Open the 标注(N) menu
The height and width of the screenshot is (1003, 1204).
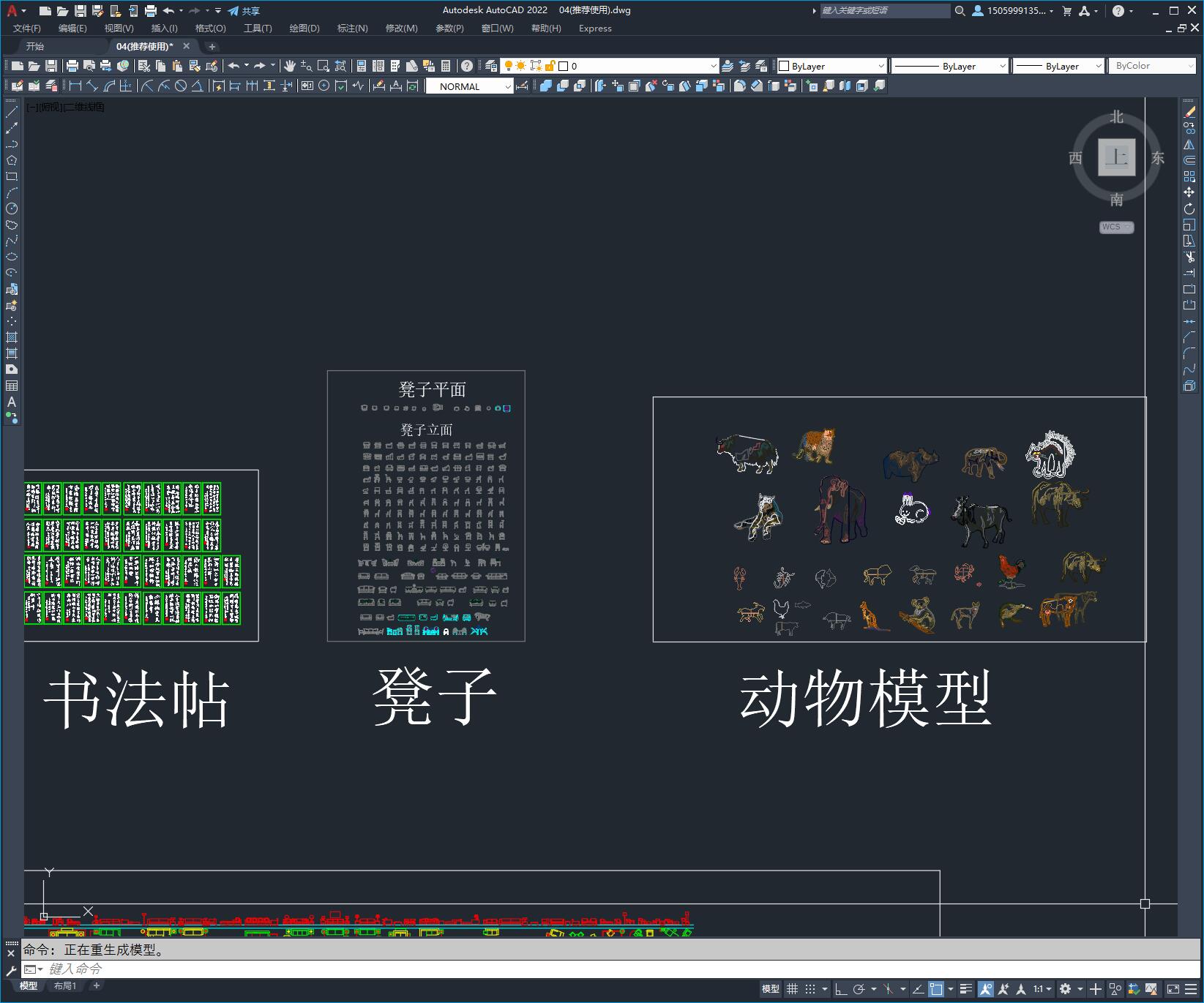(352, 28)
